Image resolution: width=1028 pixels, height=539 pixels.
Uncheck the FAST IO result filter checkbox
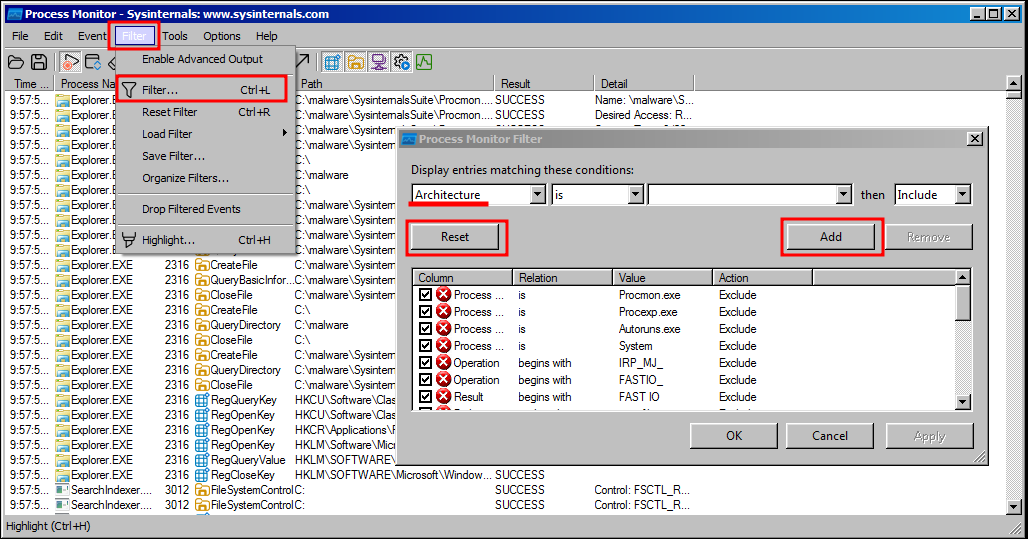[425, 397]
